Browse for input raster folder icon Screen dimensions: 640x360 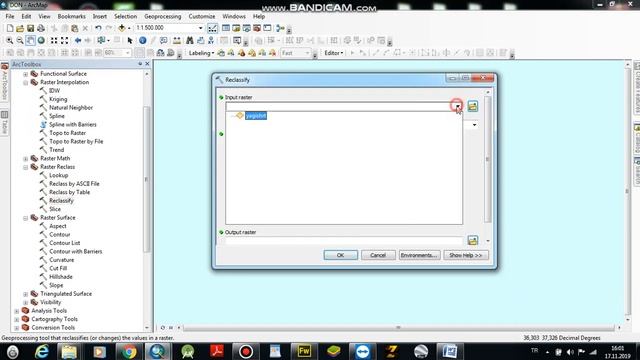[473, 107]
